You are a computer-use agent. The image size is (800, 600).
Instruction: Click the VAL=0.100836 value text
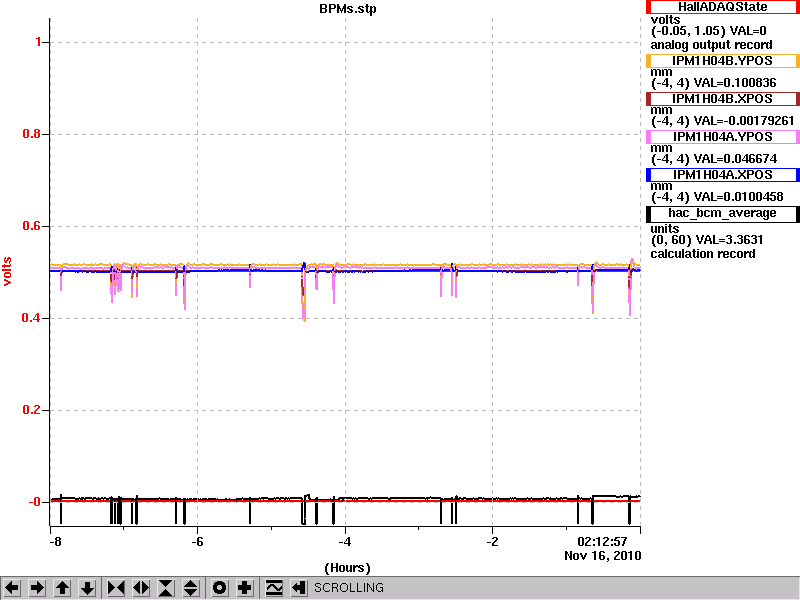tap(735, 83)
